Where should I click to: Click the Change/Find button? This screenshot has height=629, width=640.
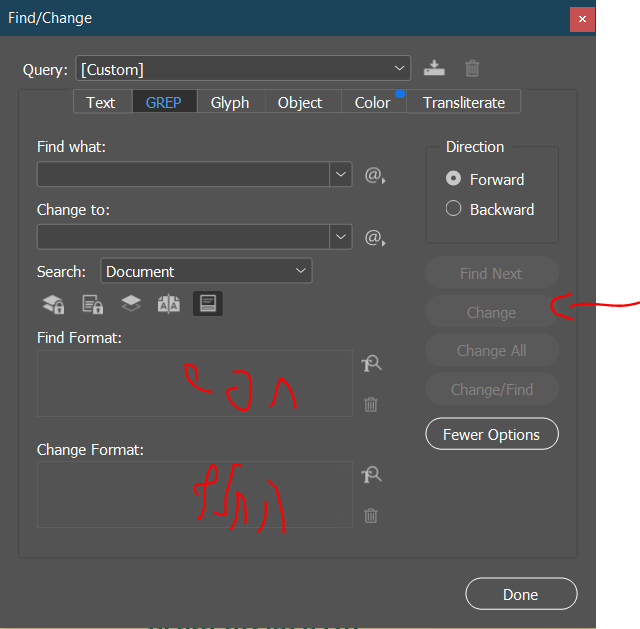(x=492, y=389)
